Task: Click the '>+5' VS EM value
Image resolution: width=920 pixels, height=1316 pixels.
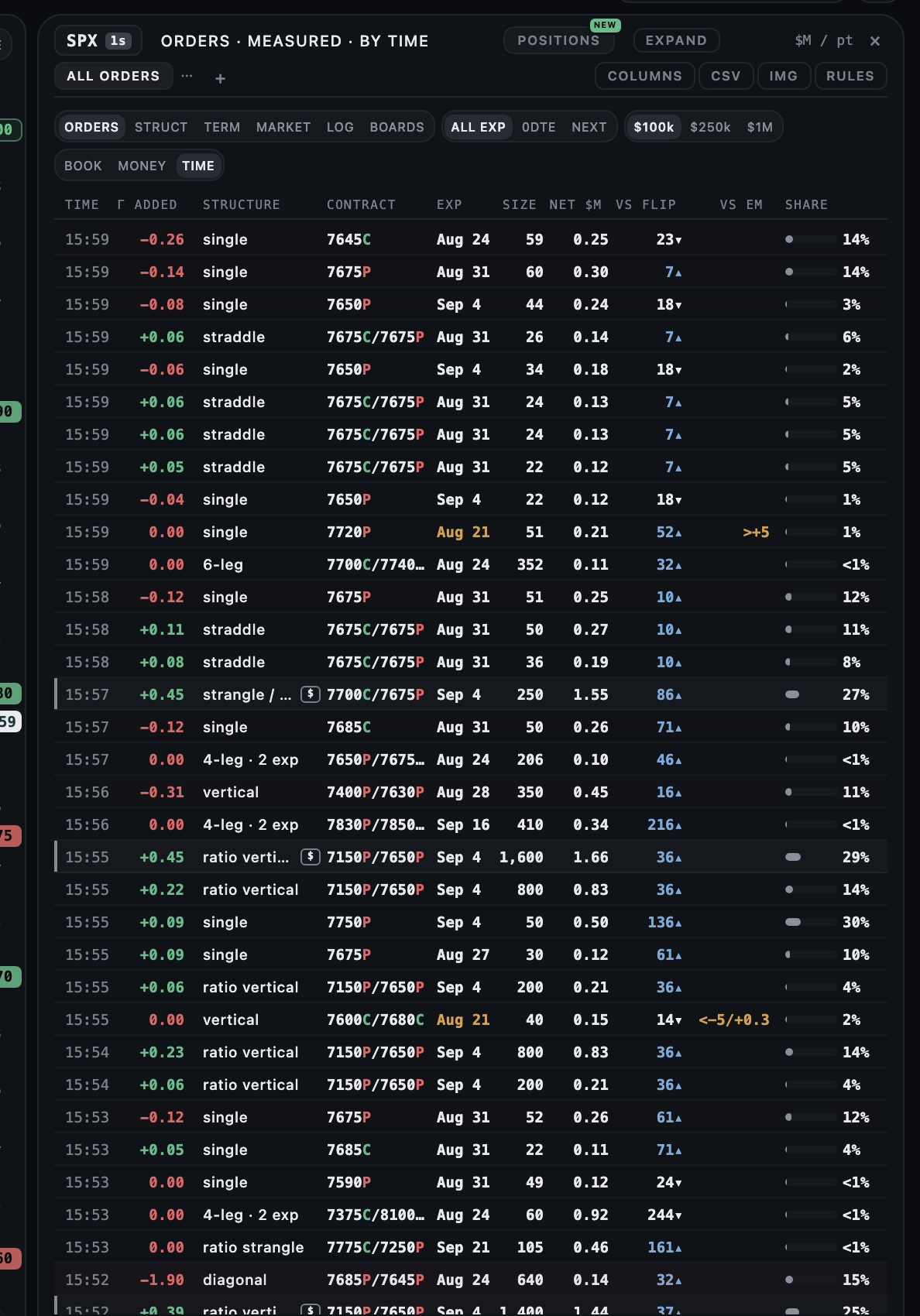Action: 756,532
